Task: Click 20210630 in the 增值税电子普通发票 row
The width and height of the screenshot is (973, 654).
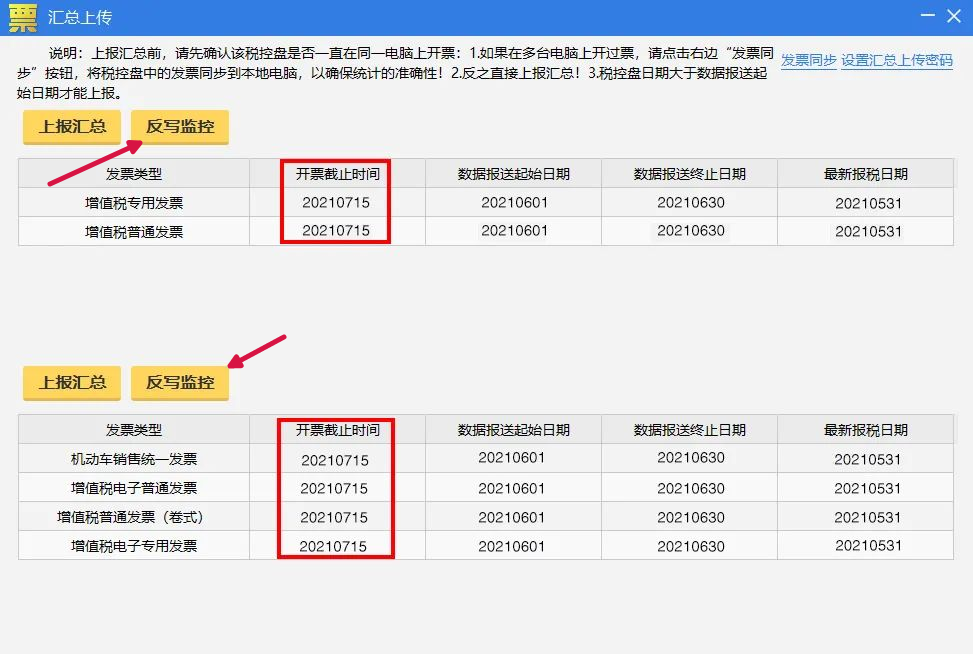Action: [691, 488]
